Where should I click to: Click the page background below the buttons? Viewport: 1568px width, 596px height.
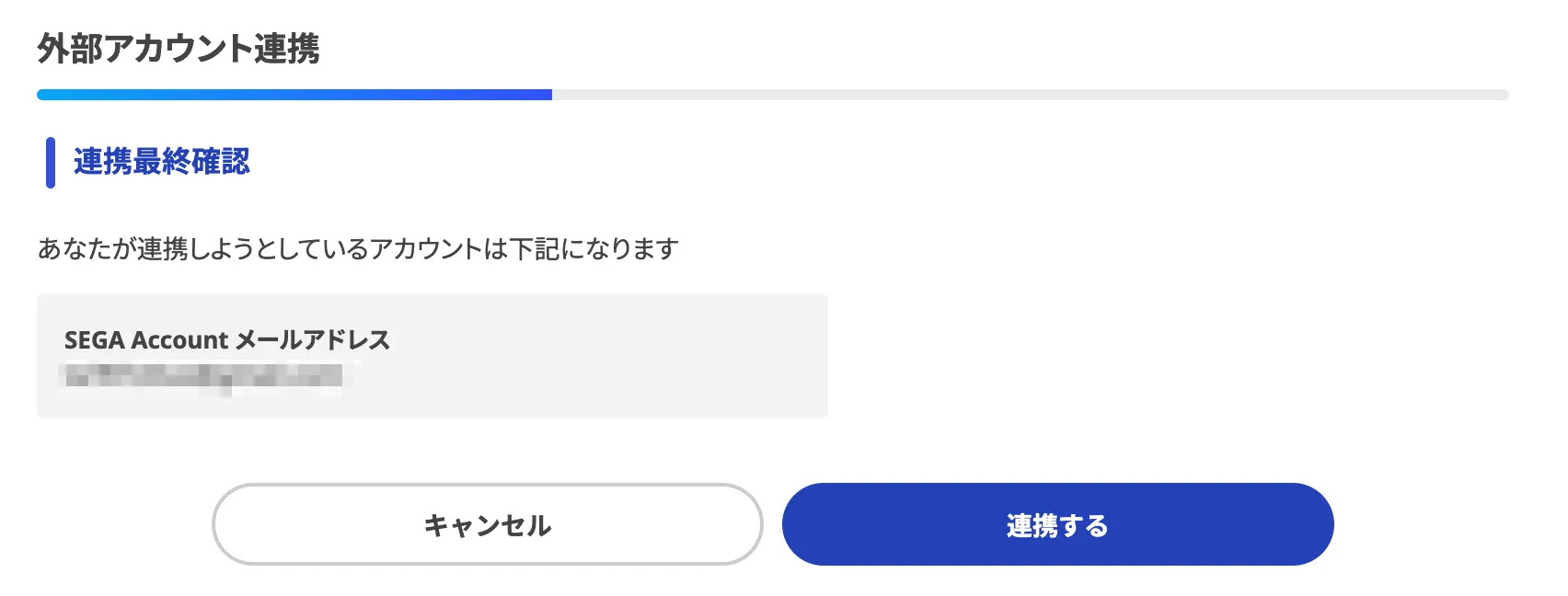click(x=782, y=584)
